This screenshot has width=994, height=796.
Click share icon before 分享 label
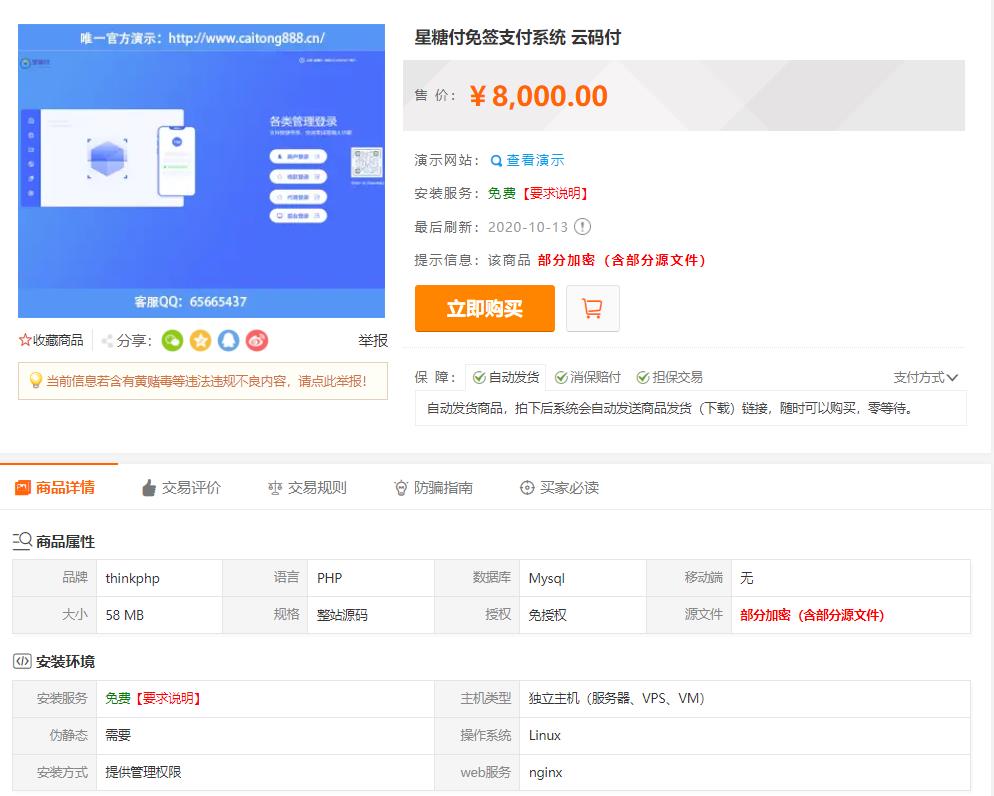[x=107, y=341]
